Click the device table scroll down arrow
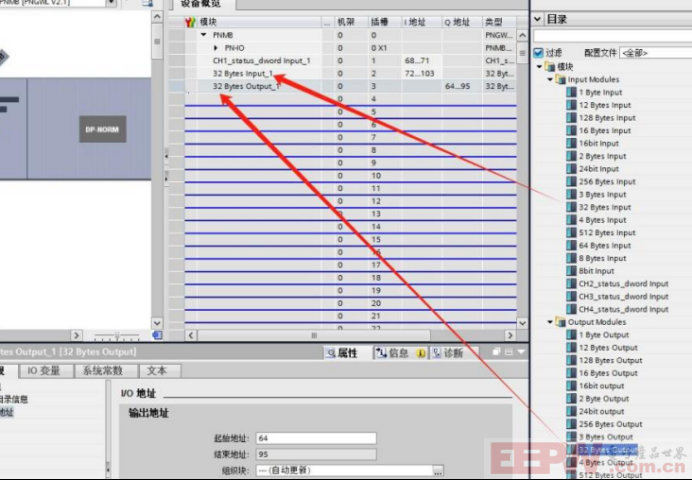The width and height of the screenshot is (692, 480). tap(523, 323)
